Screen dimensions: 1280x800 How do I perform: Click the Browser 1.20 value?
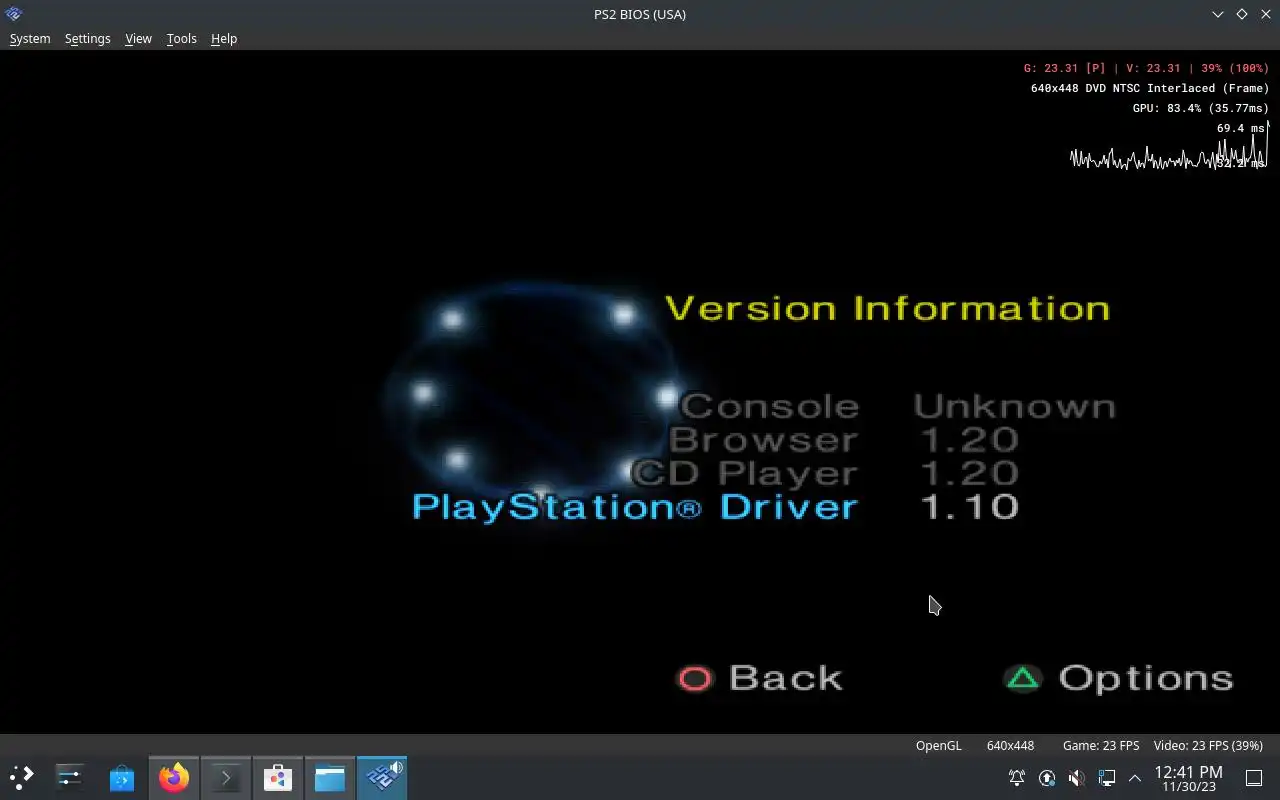(968, 439)
